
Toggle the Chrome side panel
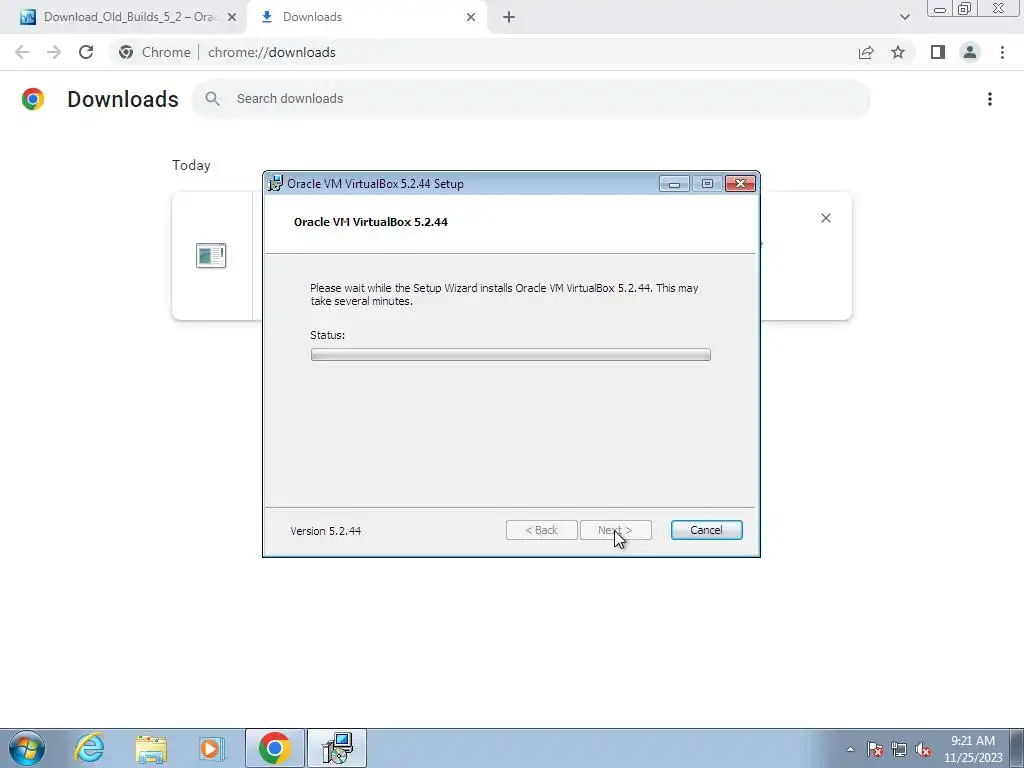pos(938,52)
